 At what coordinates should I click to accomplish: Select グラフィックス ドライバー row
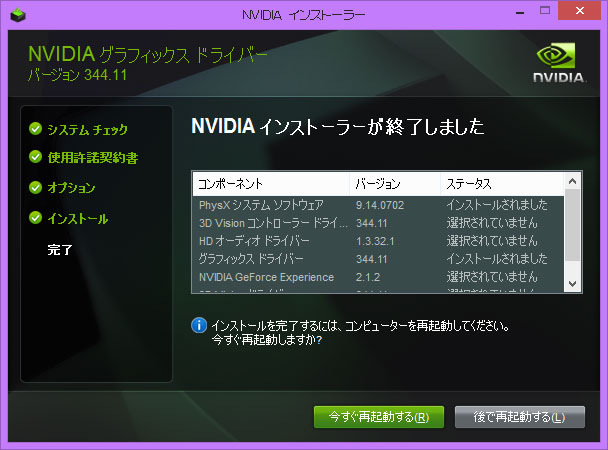pyautogui.click(x=378, y=259)
